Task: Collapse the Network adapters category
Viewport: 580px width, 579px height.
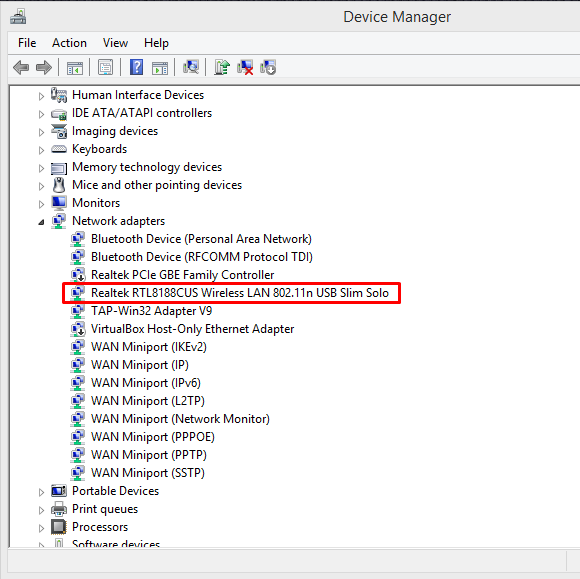Action: (41, 222)
